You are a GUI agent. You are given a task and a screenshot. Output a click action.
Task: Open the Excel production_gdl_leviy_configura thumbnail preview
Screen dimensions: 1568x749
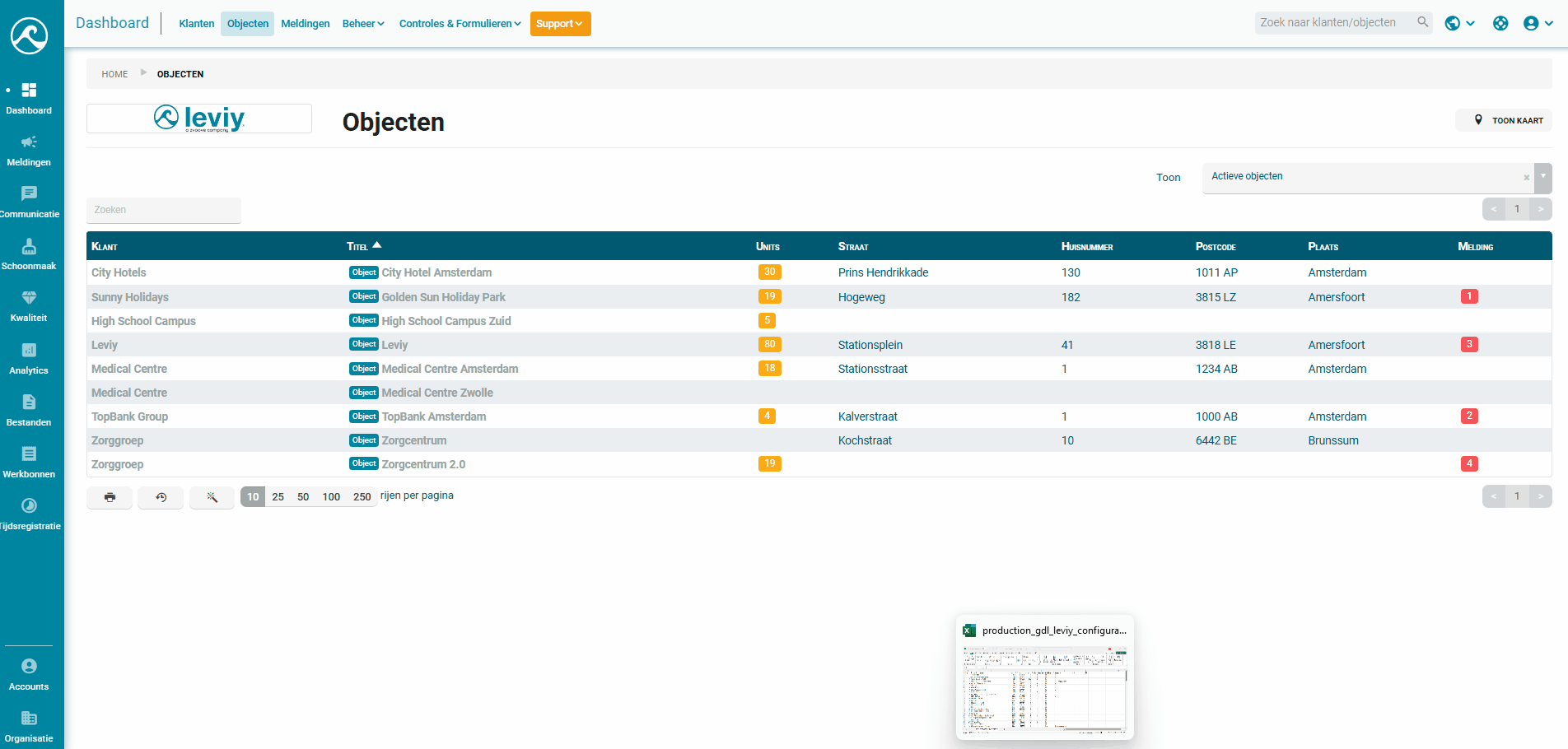pos(1045,677)
